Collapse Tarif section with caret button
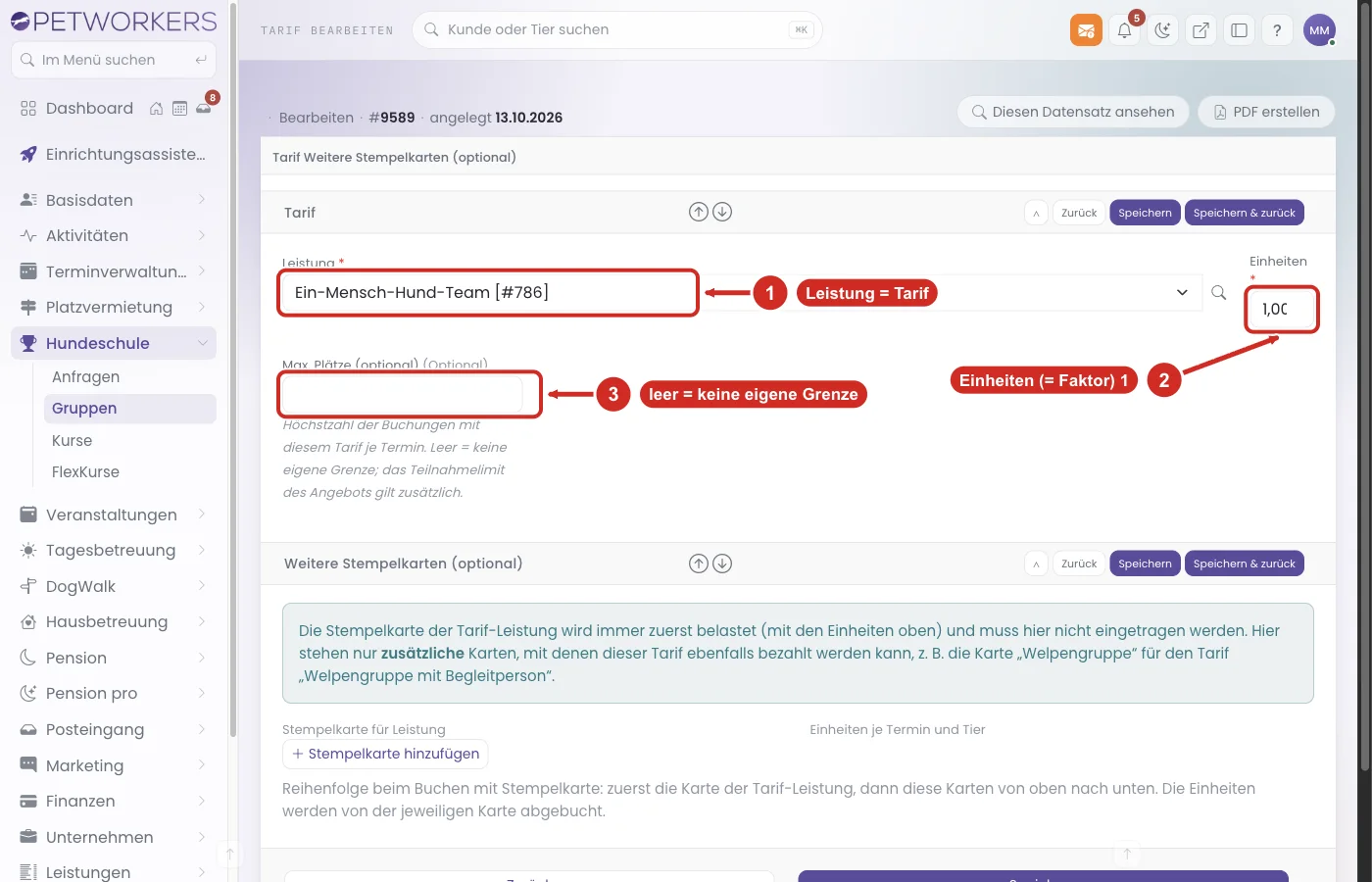Screen dimensions: 1372x882 coord(1036,213)
